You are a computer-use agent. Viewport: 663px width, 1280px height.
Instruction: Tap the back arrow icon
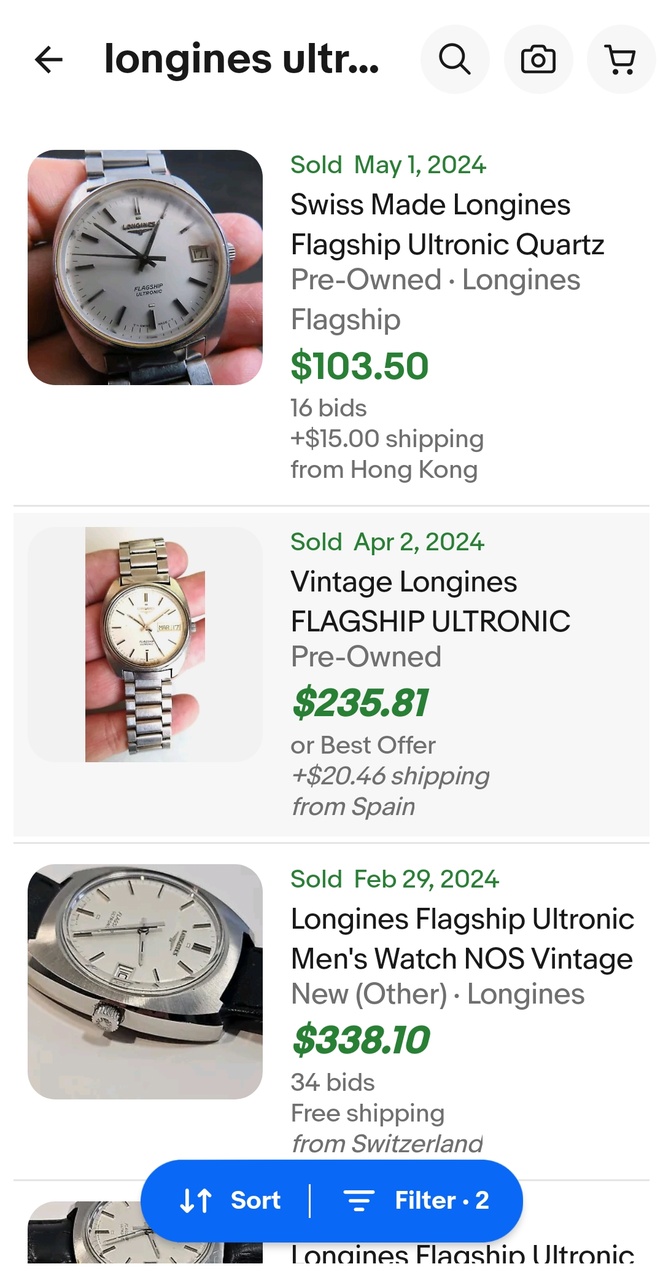pyautogui.click(x=48, y=60)
